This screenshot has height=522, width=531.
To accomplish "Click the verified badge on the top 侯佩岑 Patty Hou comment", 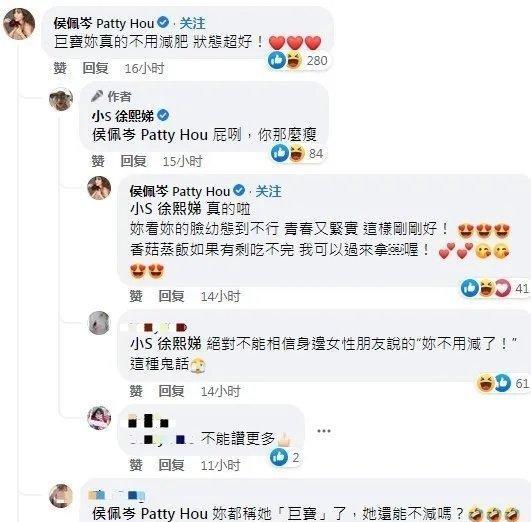I will 164,23.
